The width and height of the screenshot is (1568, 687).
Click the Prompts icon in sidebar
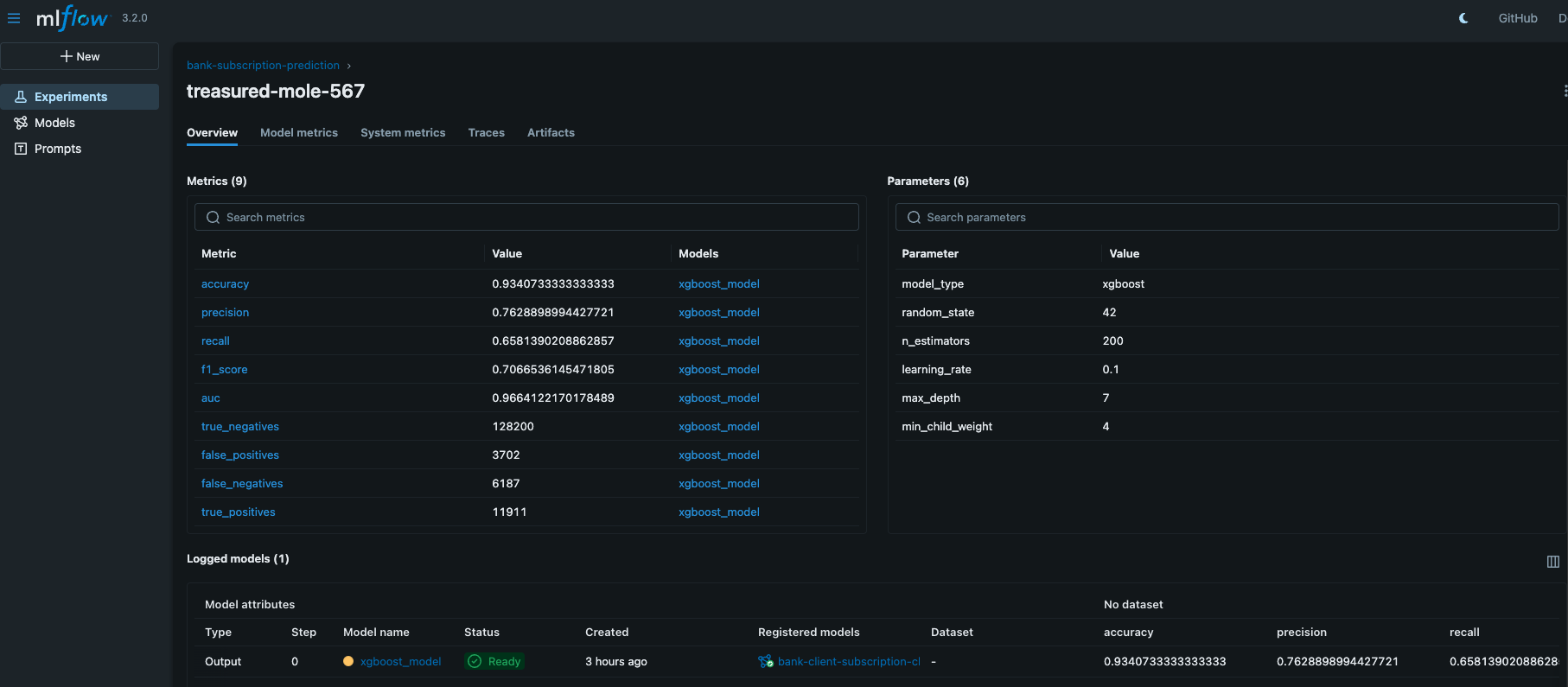(x=21, y=149)
